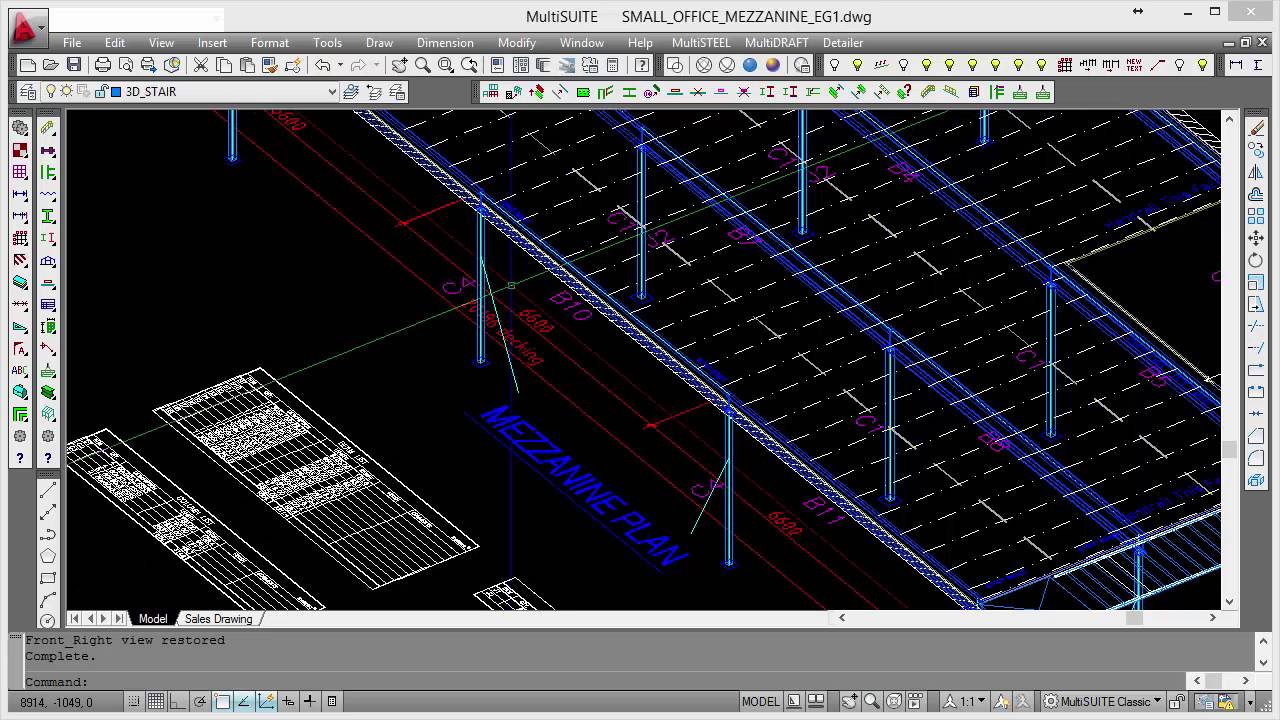Click the Help question mark toolbar icon
Image resolution: width=1280 pixels, height=720 pixels.
tap(642, 65)
